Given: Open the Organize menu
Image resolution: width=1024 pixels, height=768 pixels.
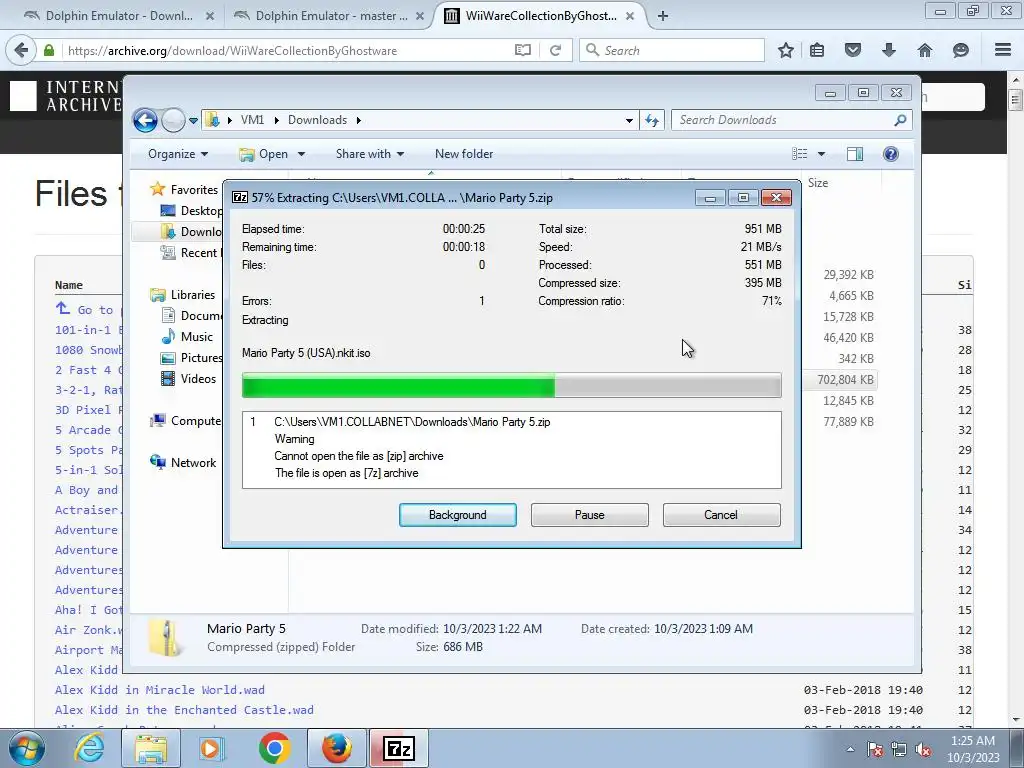Looking at the screenshot, I should [x=178, y=154].
